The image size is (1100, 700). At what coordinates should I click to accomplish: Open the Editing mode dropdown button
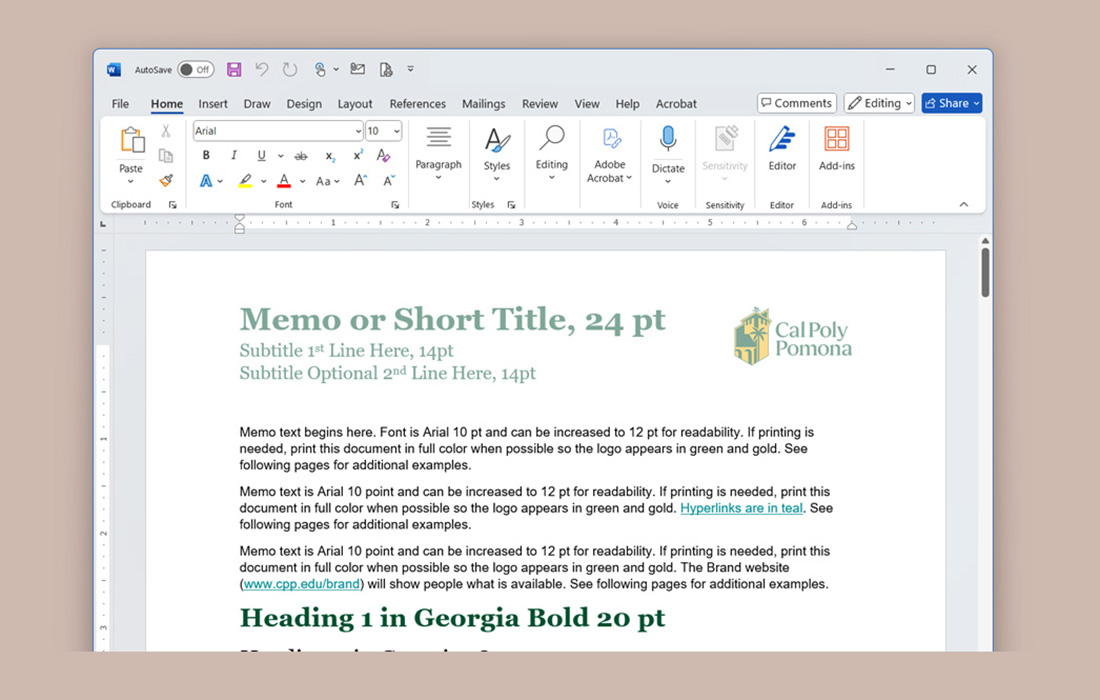point(879,103)
